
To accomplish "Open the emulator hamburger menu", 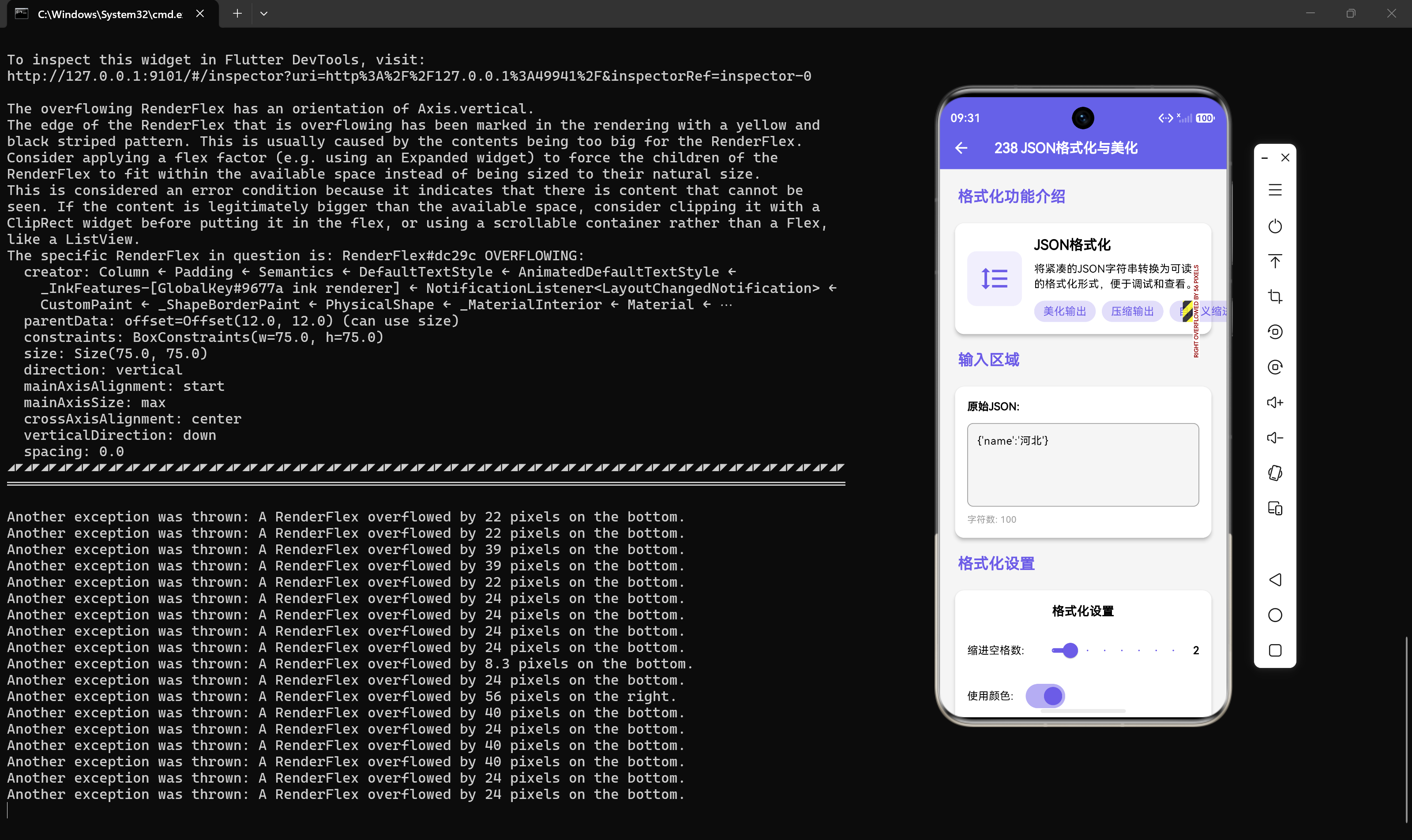I will click(1275, 190).
